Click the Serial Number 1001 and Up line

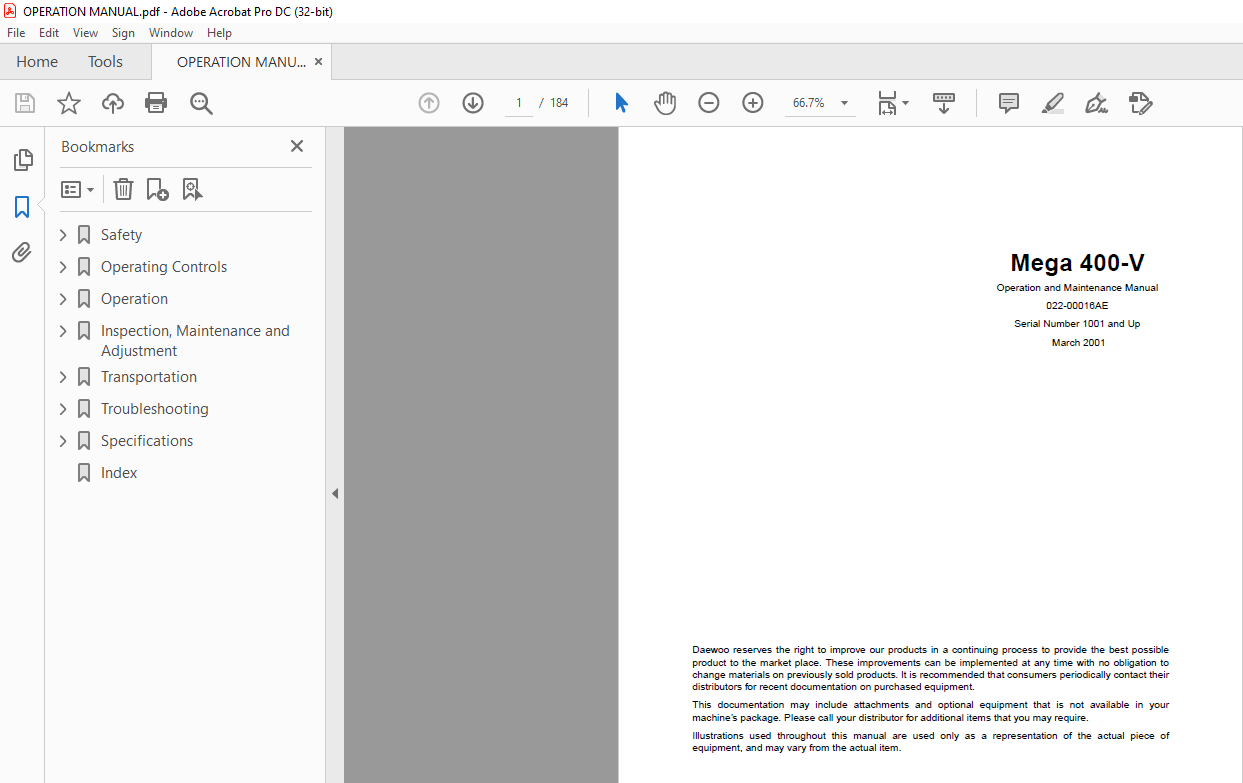click(x=1077, y=324)
